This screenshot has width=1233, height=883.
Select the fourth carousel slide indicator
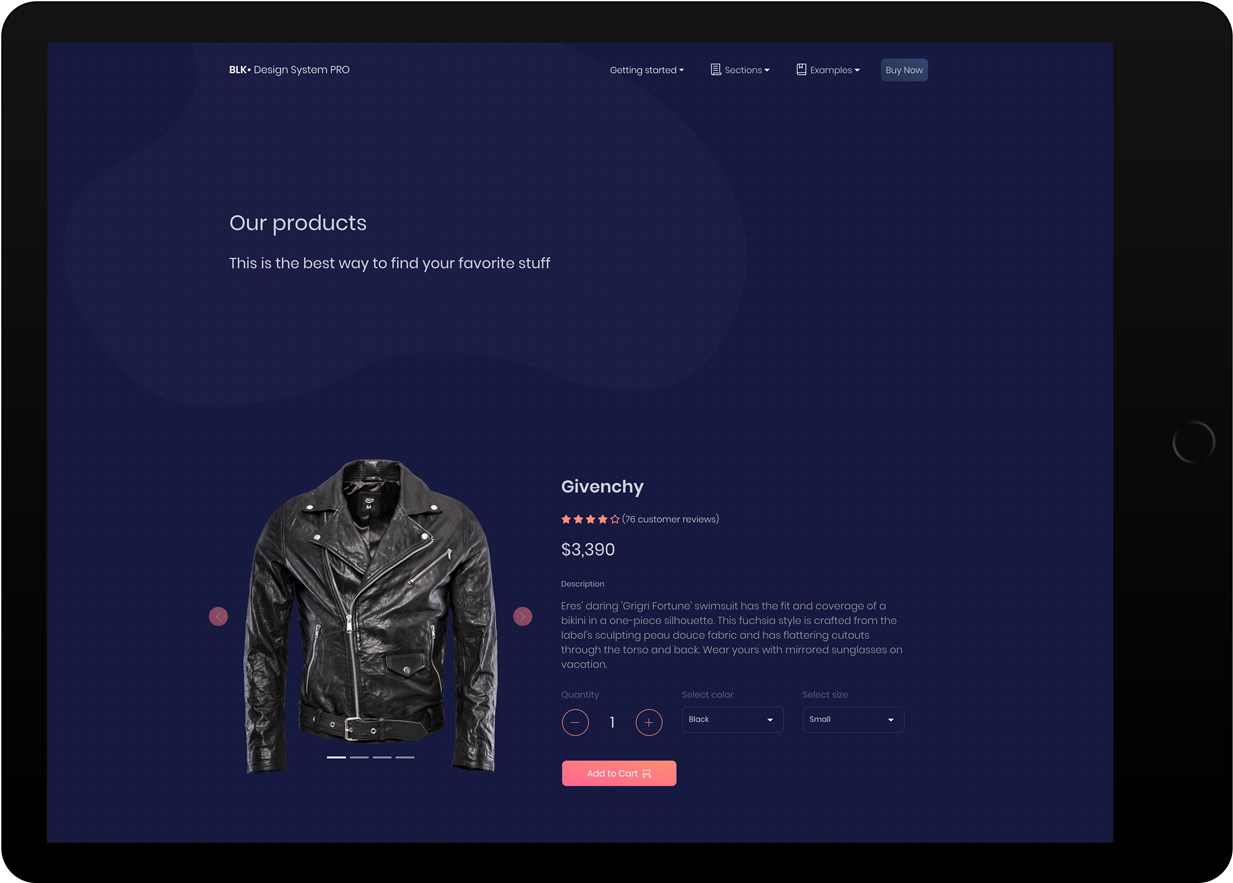pyautogui.click(x=405, y=758)
